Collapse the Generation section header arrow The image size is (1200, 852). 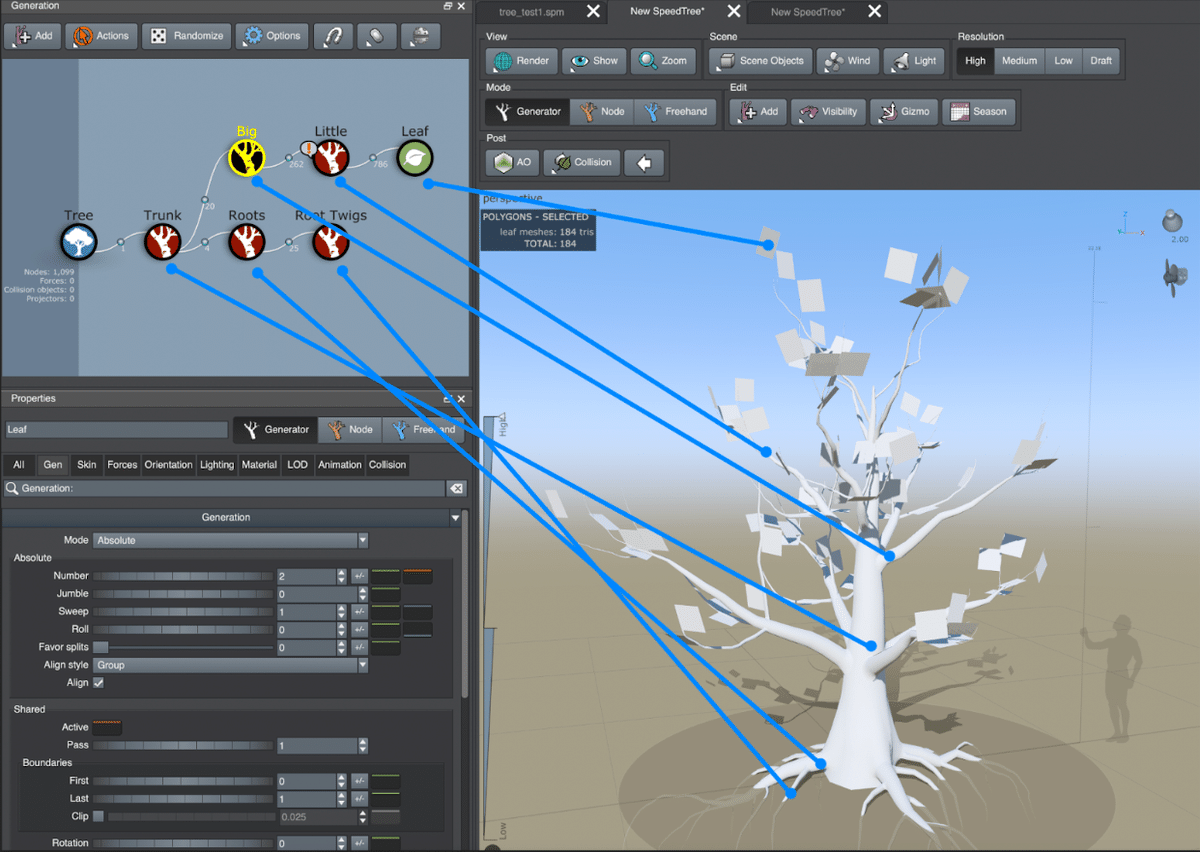(x=456, y=518)
